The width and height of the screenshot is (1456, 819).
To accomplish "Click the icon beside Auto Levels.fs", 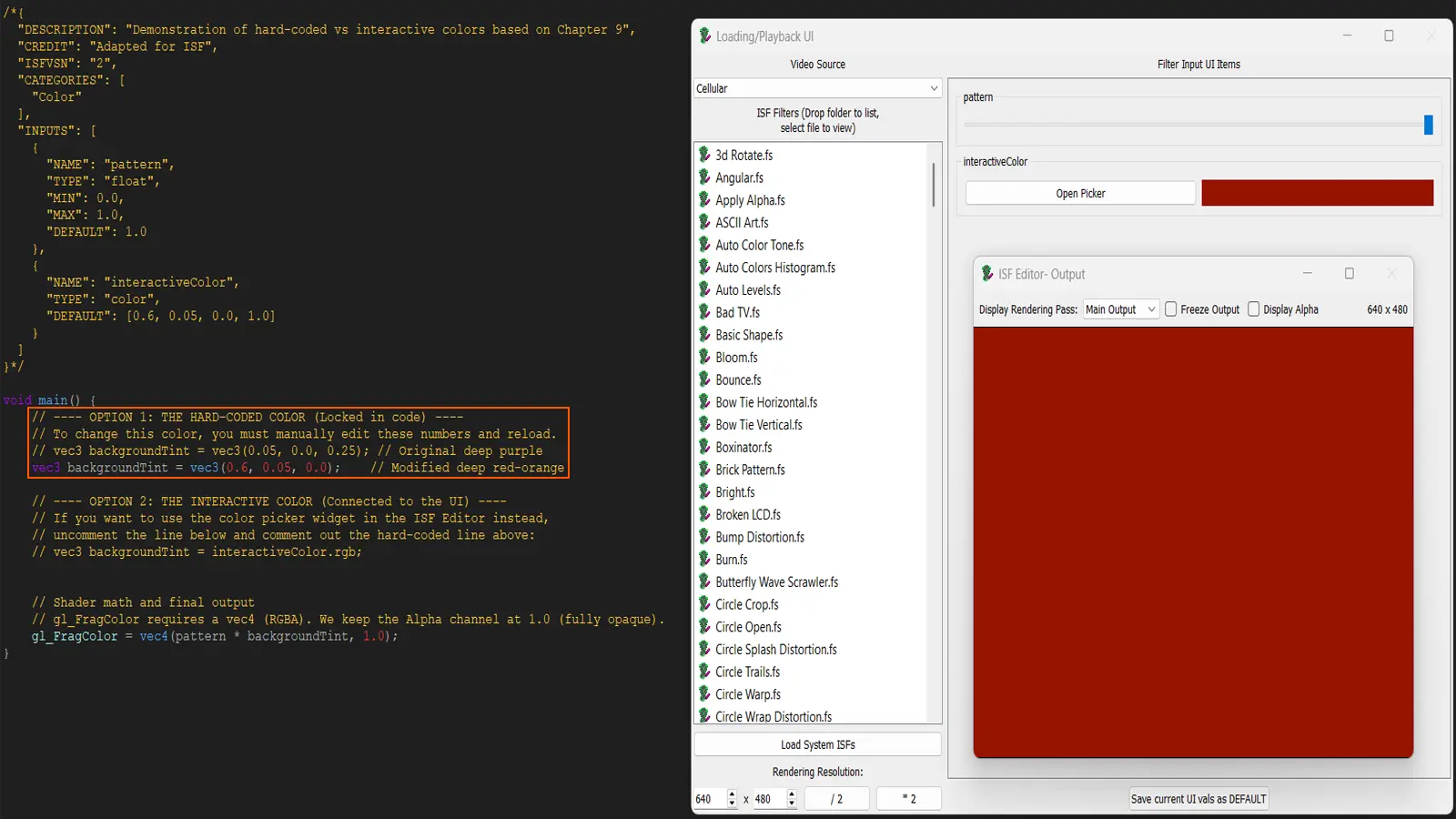I will 704,289.
